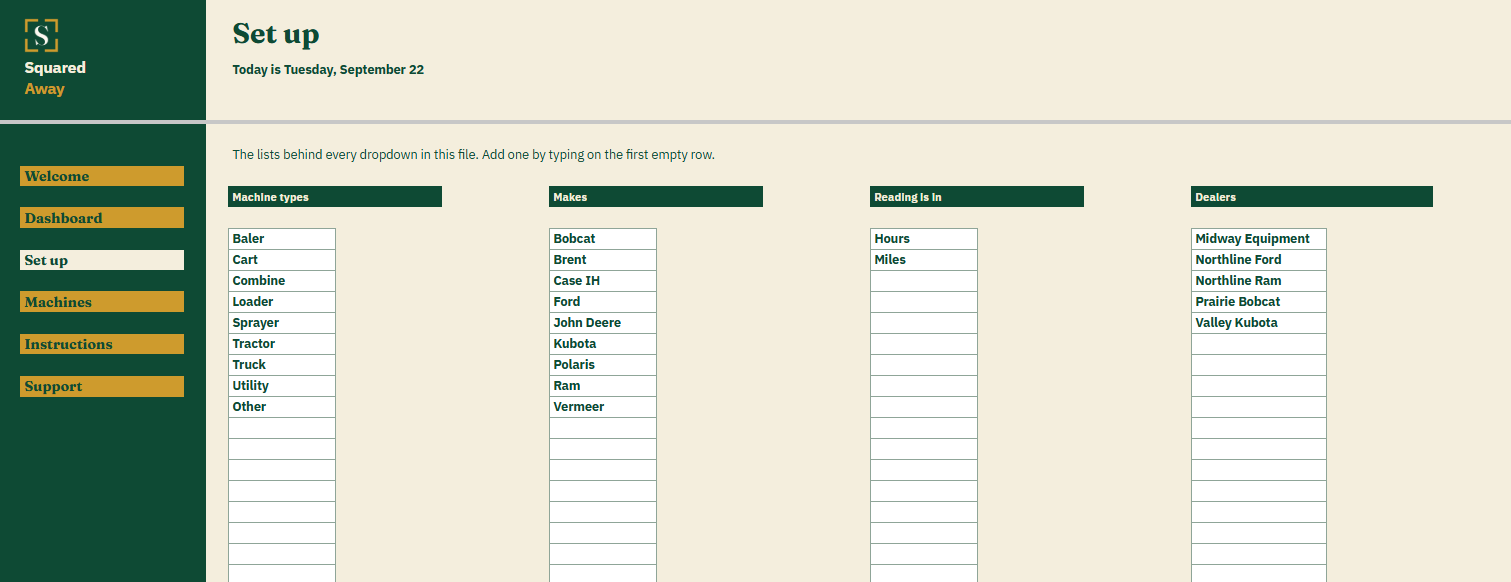Open the Instructions page
Viewport: 1511px width, 582px height.
[102, 344]
